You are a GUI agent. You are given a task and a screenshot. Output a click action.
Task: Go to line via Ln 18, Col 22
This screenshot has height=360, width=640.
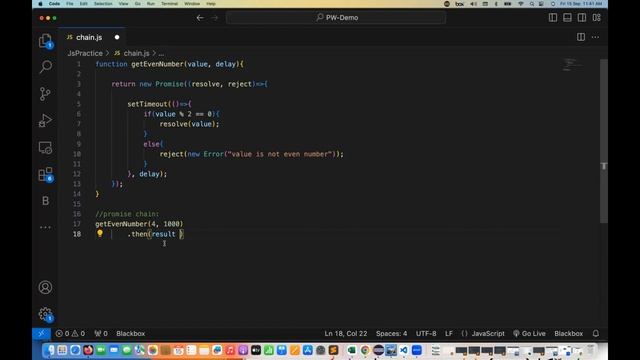click(346, 333)
